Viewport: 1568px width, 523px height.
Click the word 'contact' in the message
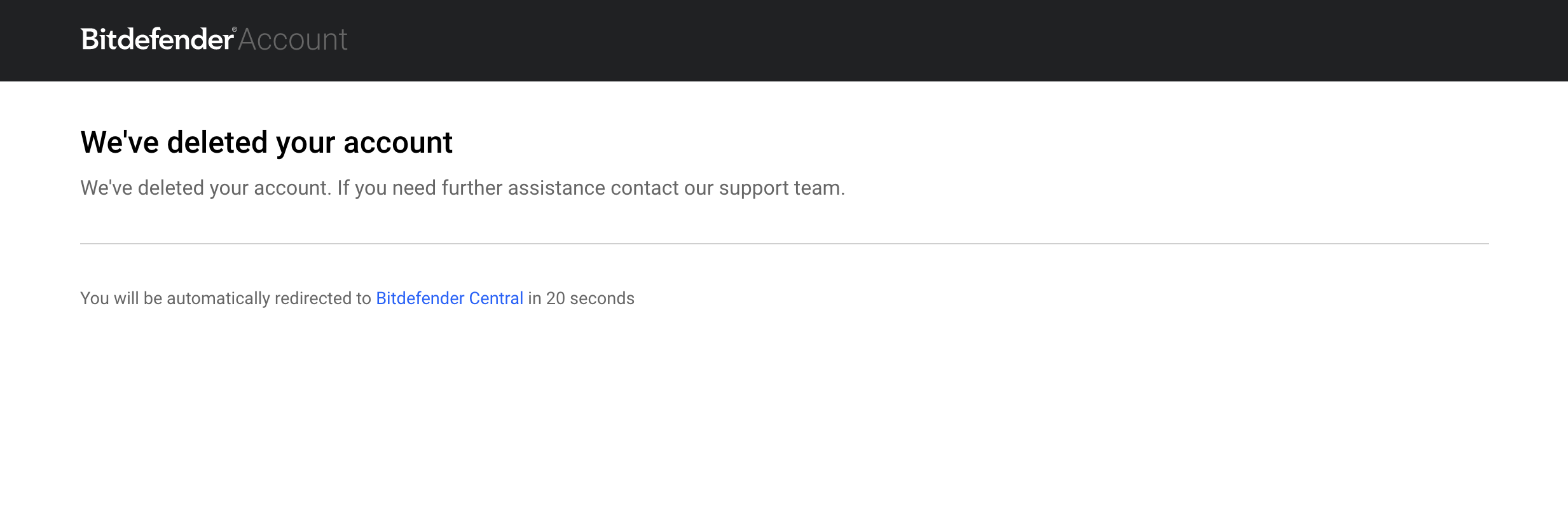[x=645, y=188]
